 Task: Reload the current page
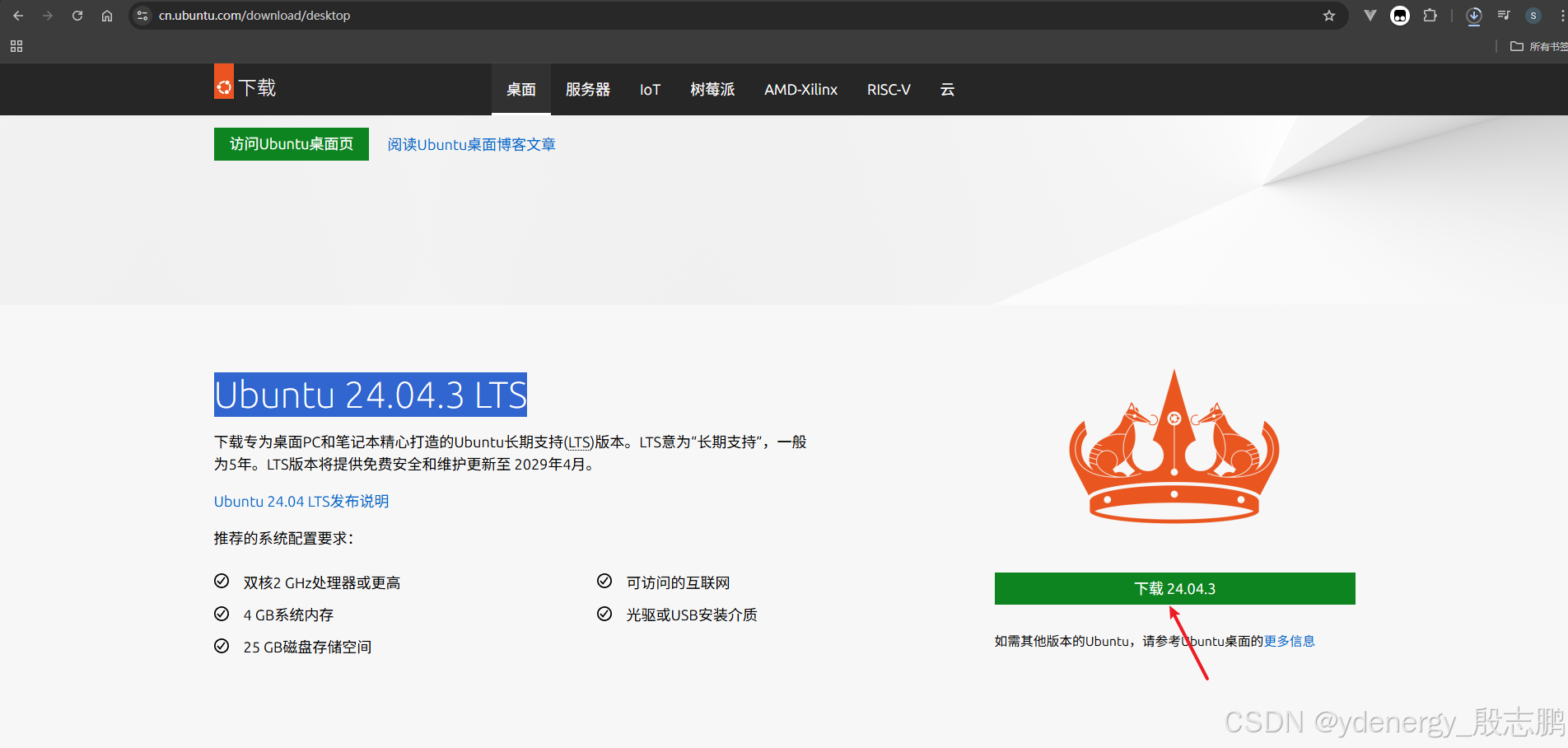click(x=77, y=16)
